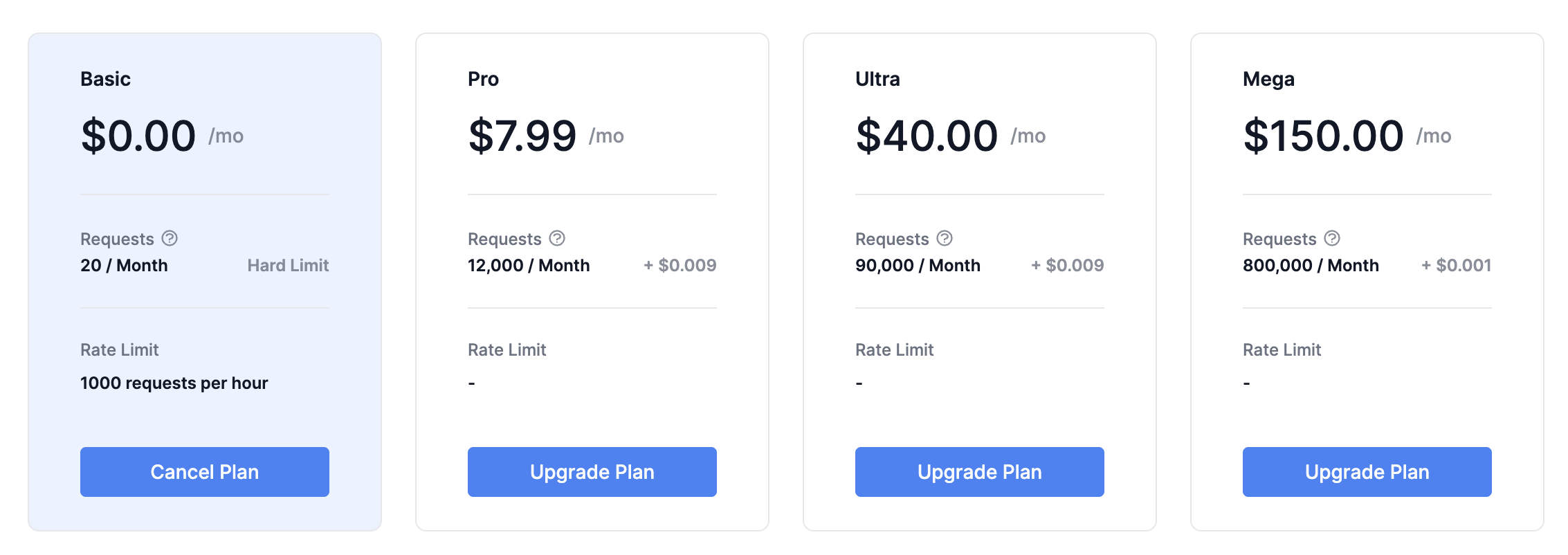Click the 90,000 / Month quota text

point(918,266)
